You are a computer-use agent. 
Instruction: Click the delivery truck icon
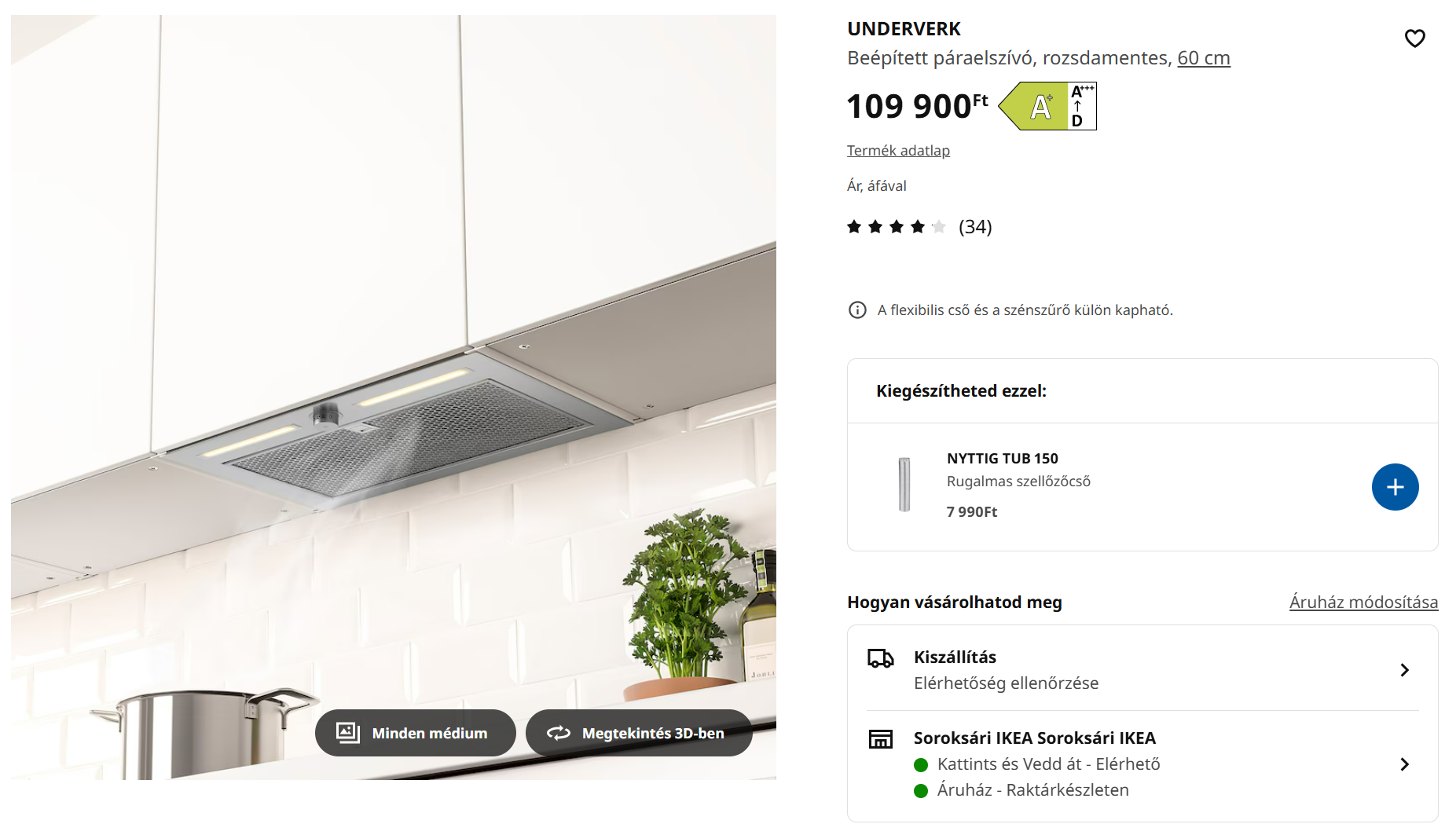click(880, 658)
